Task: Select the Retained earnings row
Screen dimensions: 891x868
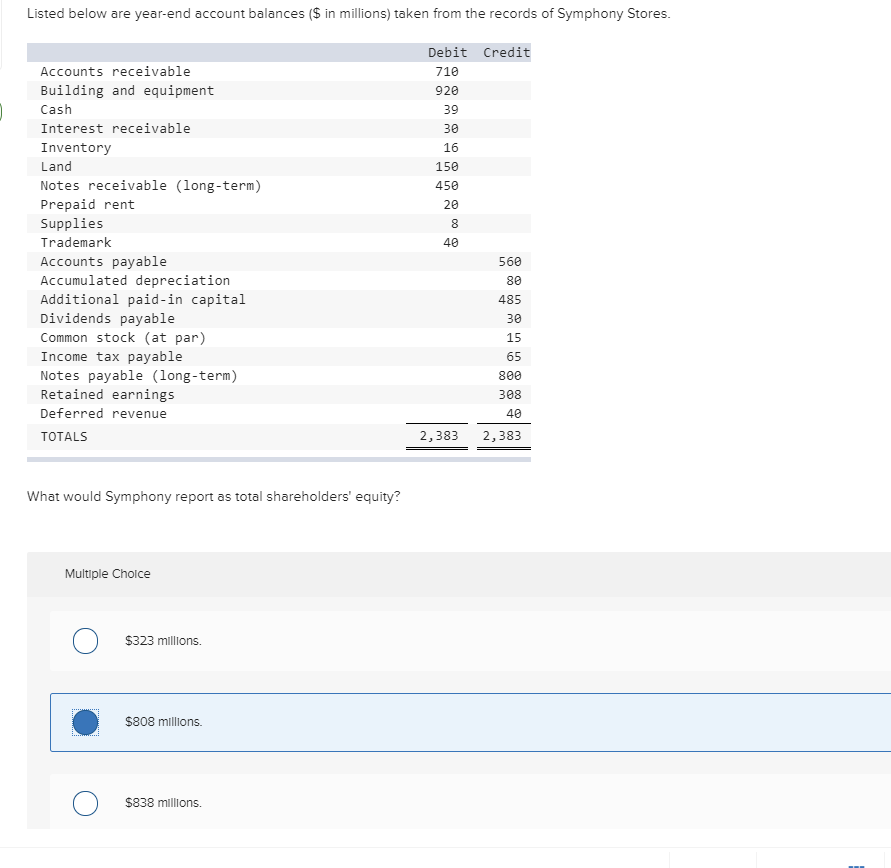Action: click(200, 394)
